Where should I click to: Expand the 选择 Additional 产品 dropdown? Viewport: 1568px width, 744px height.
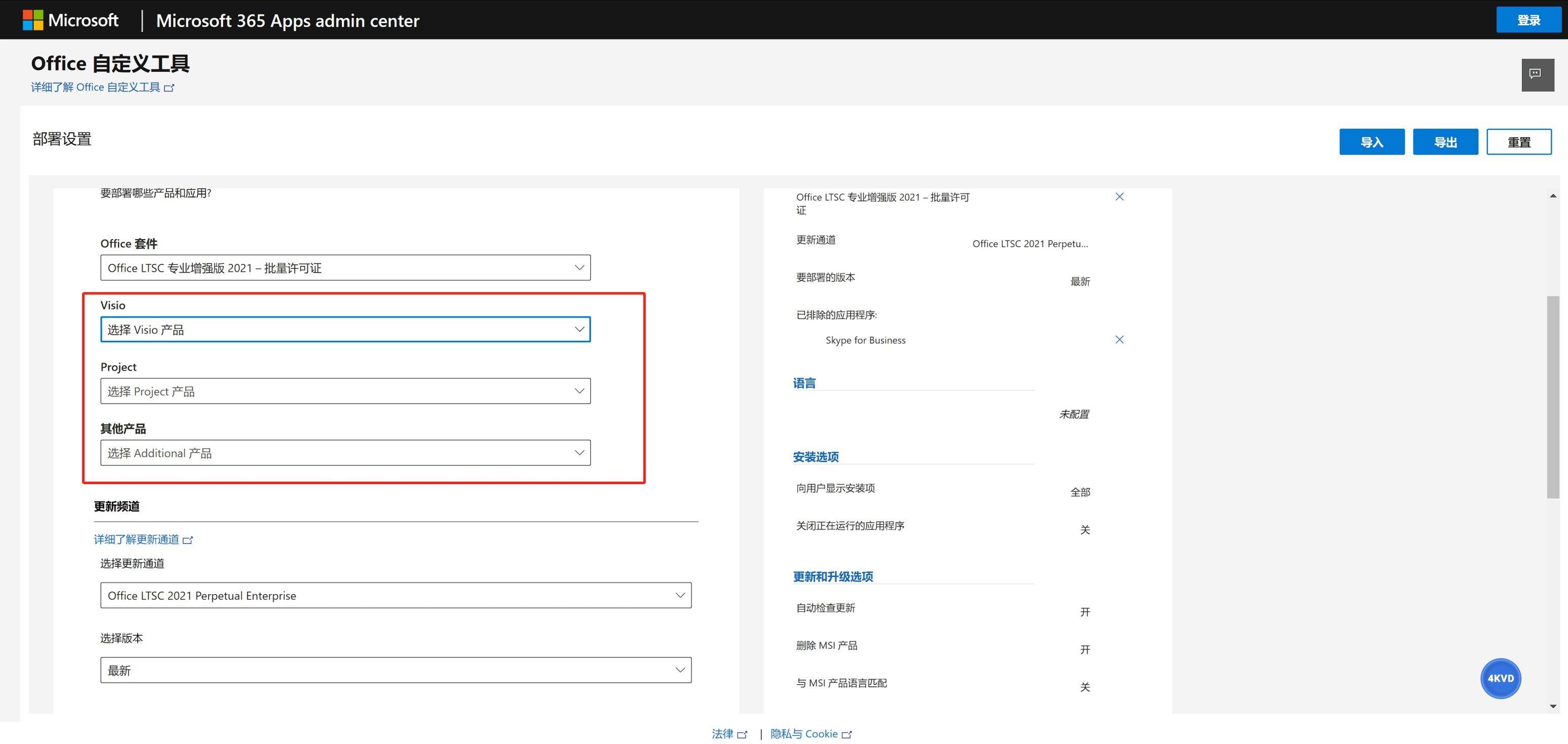point(345,453)
